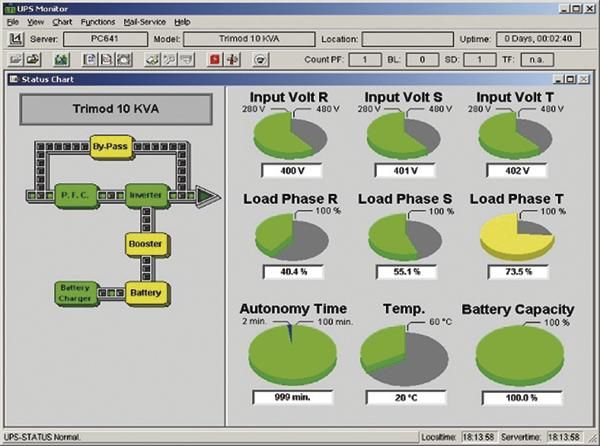The height and width of the screenshot is (446, 600).
Task: Open the Chart menu
Action: coord(63,21)
